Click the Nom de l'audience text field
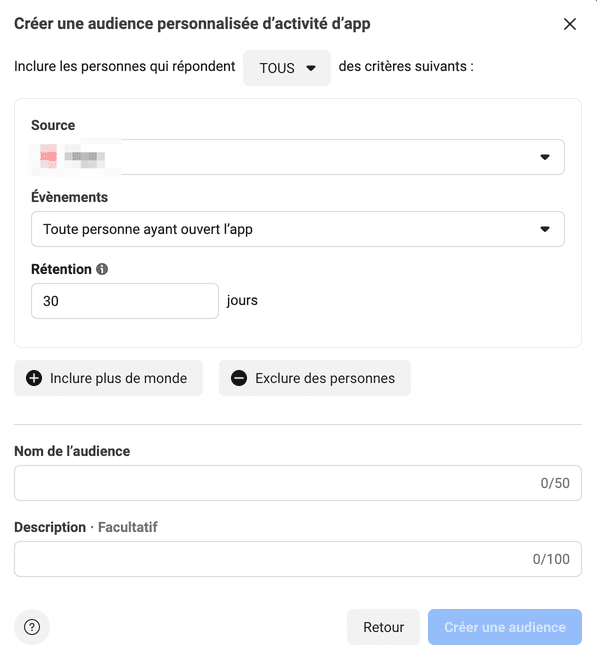The width and height of the screenshot is (597, 649). [298, 483]
